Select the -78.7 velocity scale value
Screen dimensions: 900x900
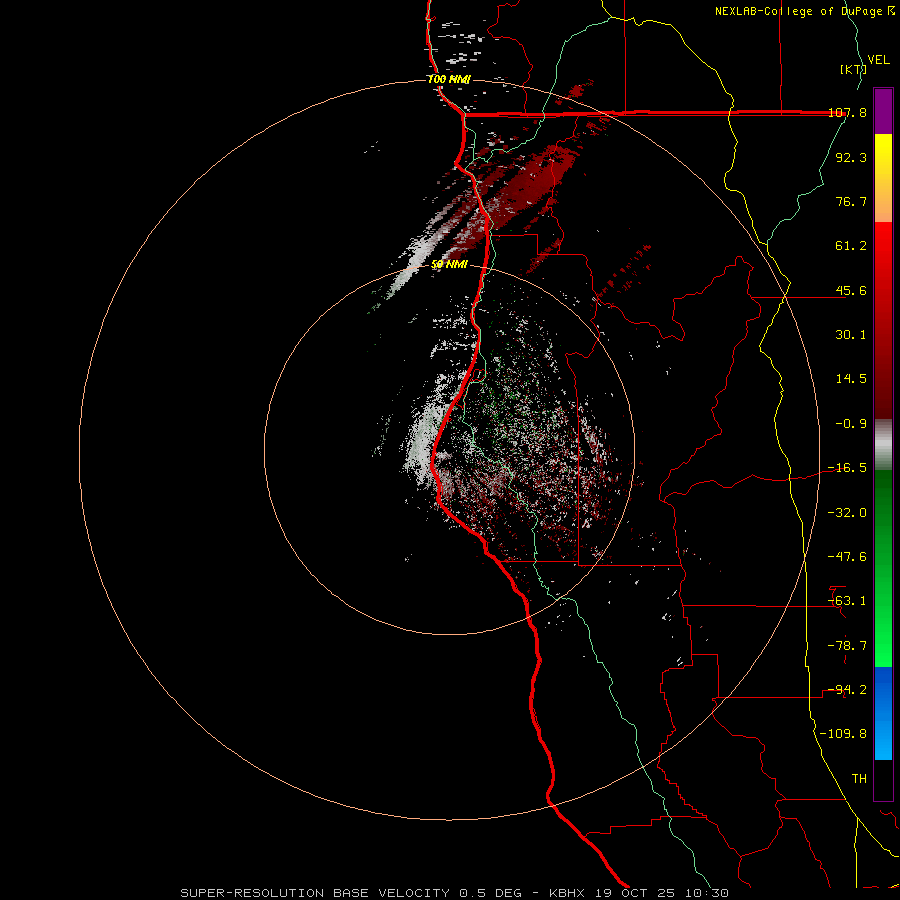click(847, 646)
